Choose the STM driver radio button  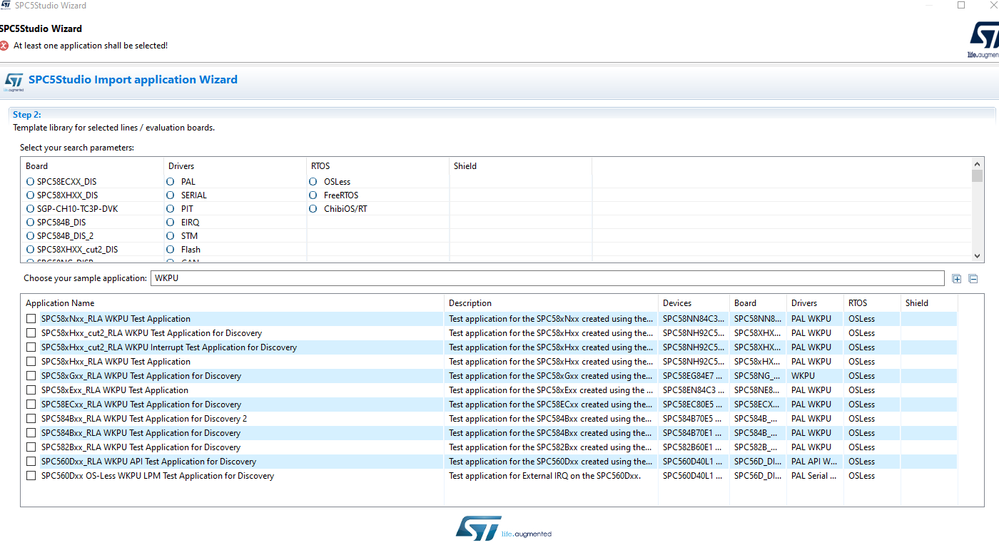pos(170,236)
